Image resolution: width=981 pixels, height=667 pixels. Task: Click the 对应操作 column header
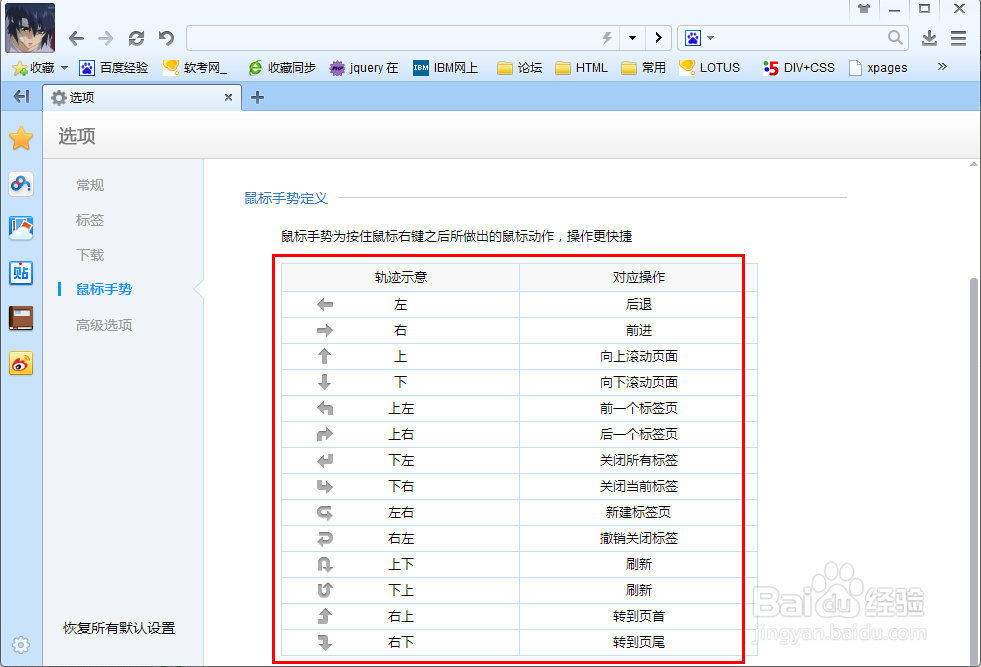[x=638, y=277]
